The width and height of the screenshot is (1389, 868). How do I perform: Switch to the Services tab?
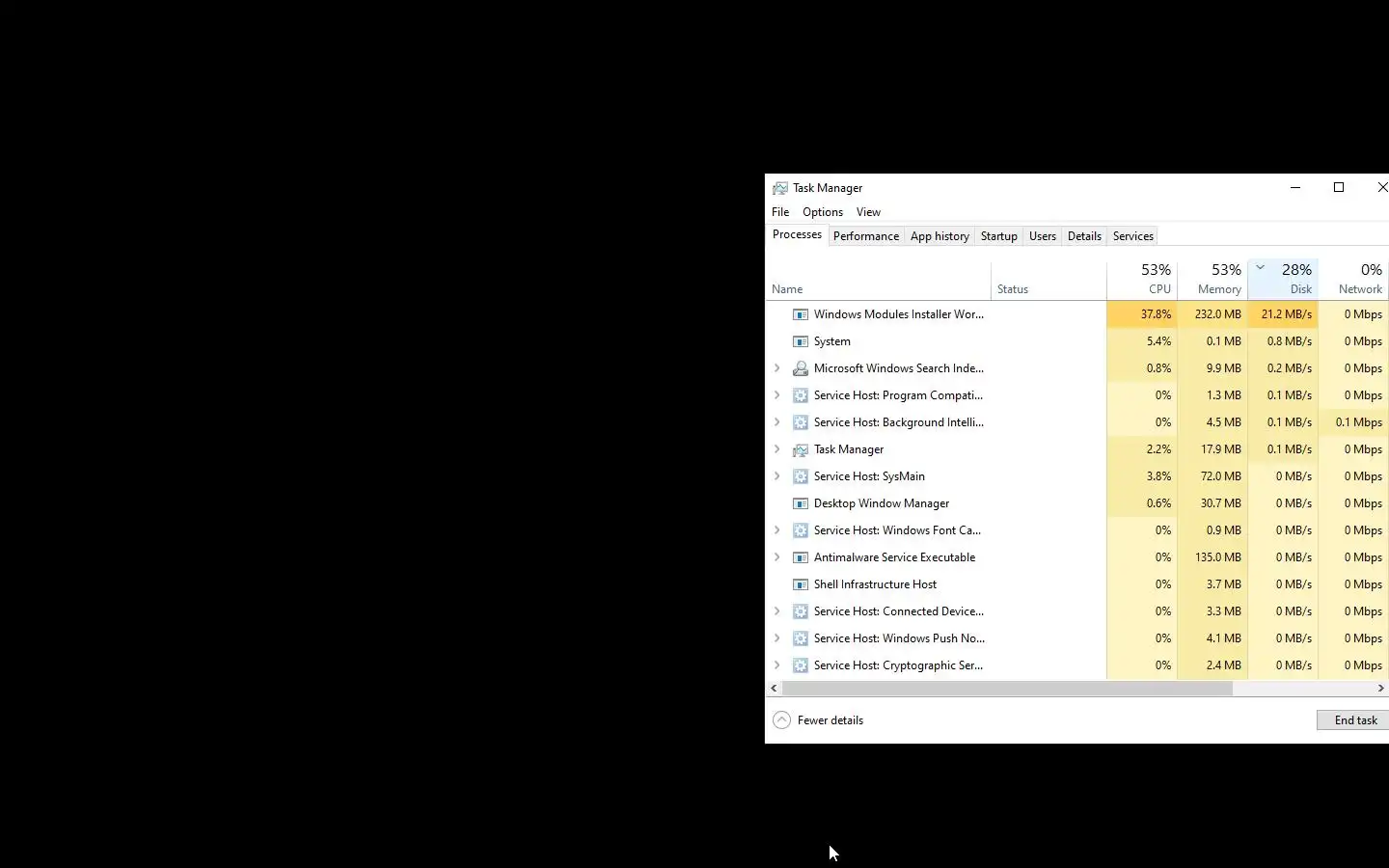click(1133, 236)
